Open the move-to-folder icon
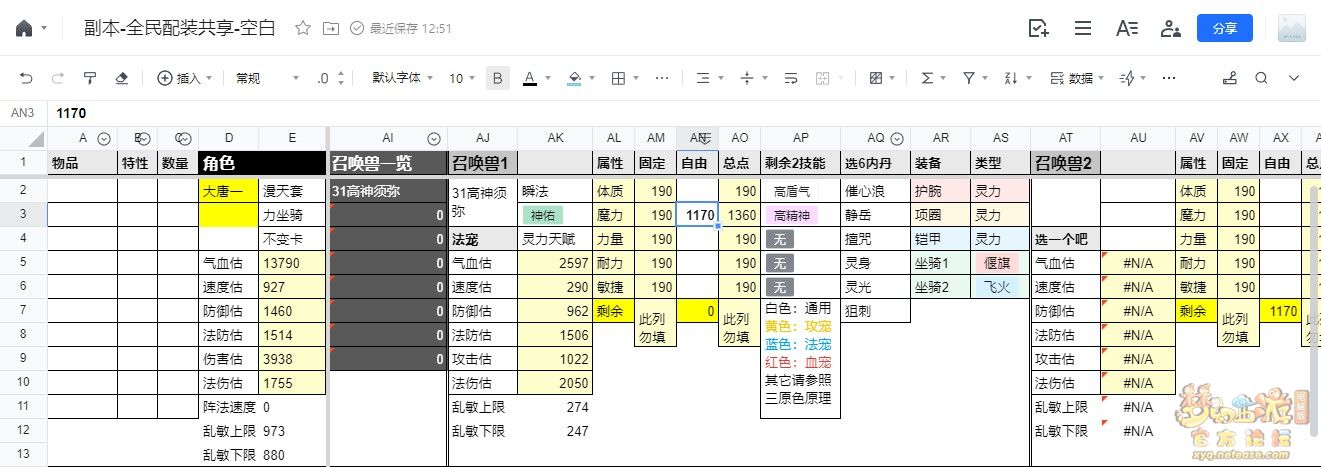1321x467 pixels. tap(330, 28)
